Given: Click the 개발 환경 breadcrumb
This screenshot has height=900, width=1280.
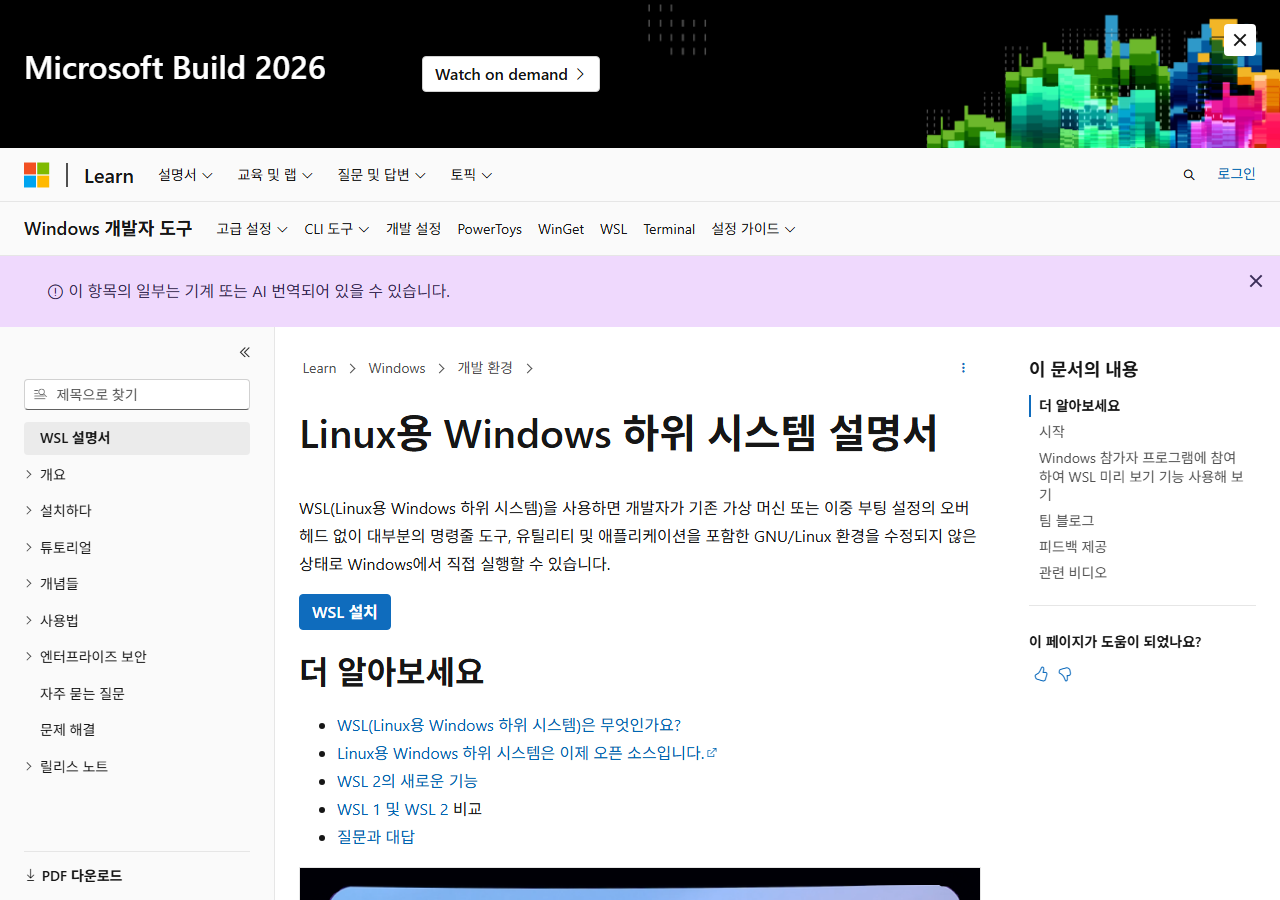Looking at the screenshot, I should 485,368.
